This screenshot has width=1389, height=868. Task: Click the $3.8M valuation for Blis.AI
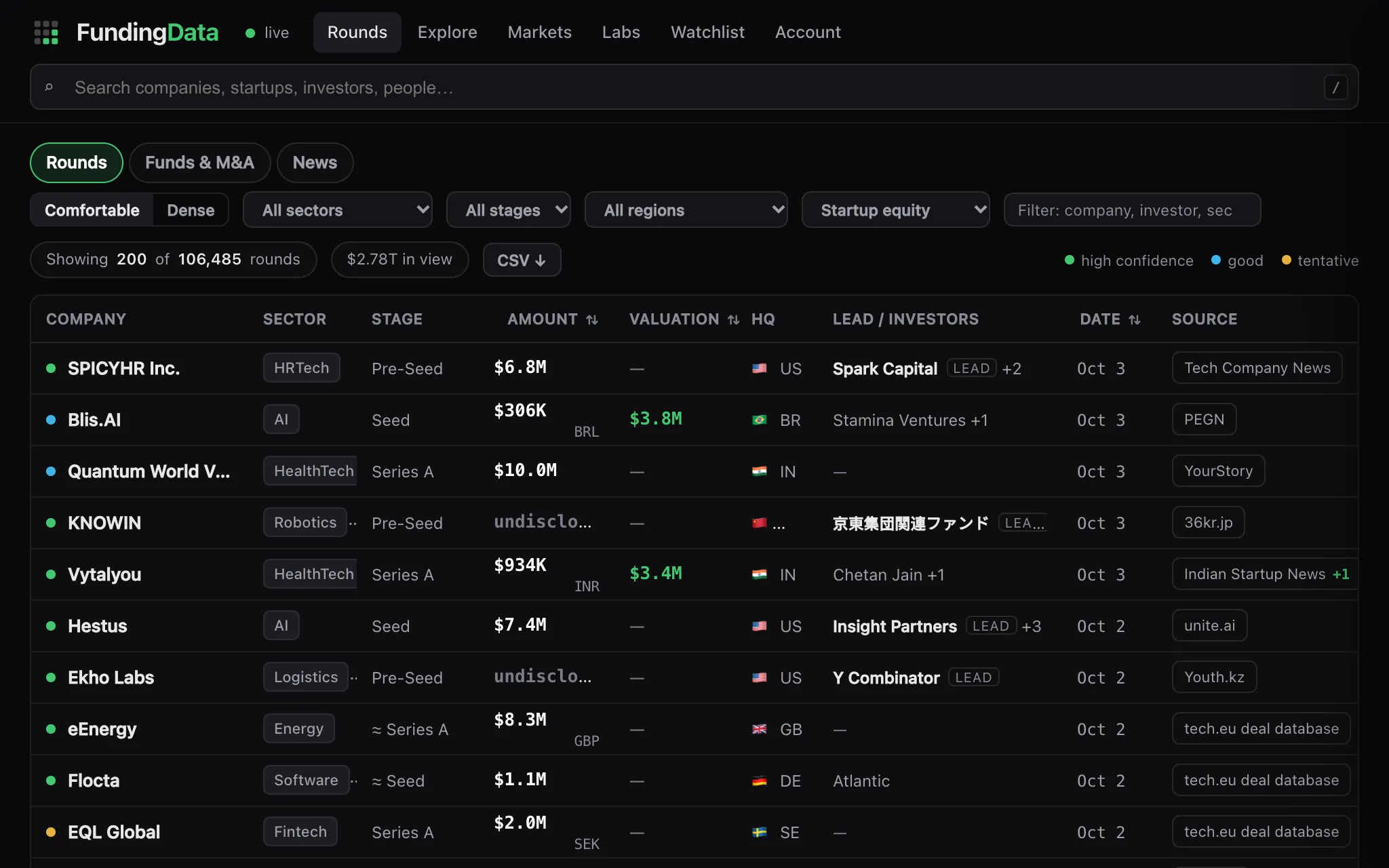pyautogui.click(x=656, y=419)
